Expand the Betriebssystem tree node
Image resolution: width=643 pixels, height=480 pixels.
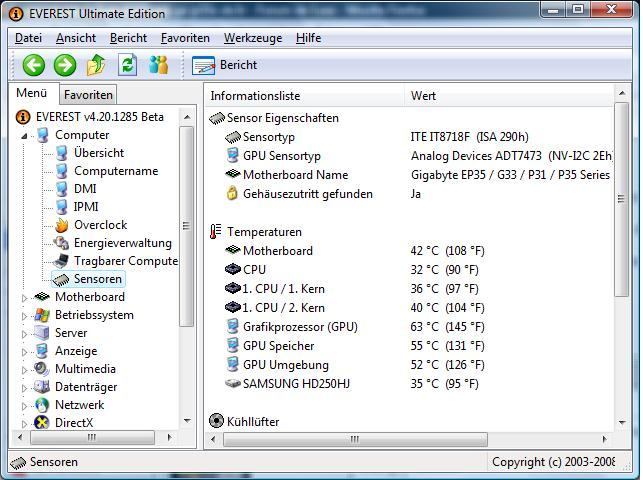24,316
